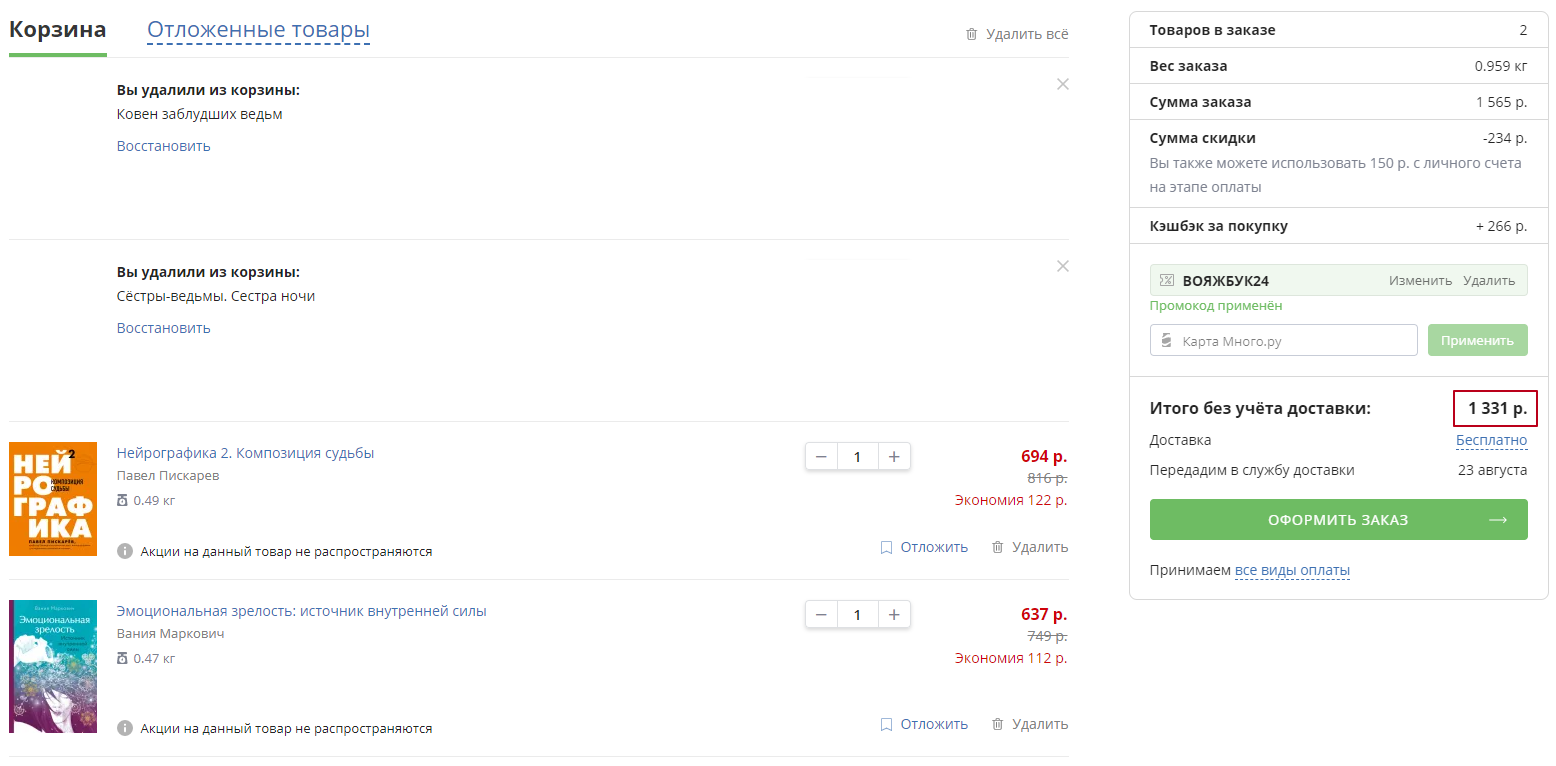
Task: Restore the Ковен заблудших ведьм book
Action: [x=163, y=146]
